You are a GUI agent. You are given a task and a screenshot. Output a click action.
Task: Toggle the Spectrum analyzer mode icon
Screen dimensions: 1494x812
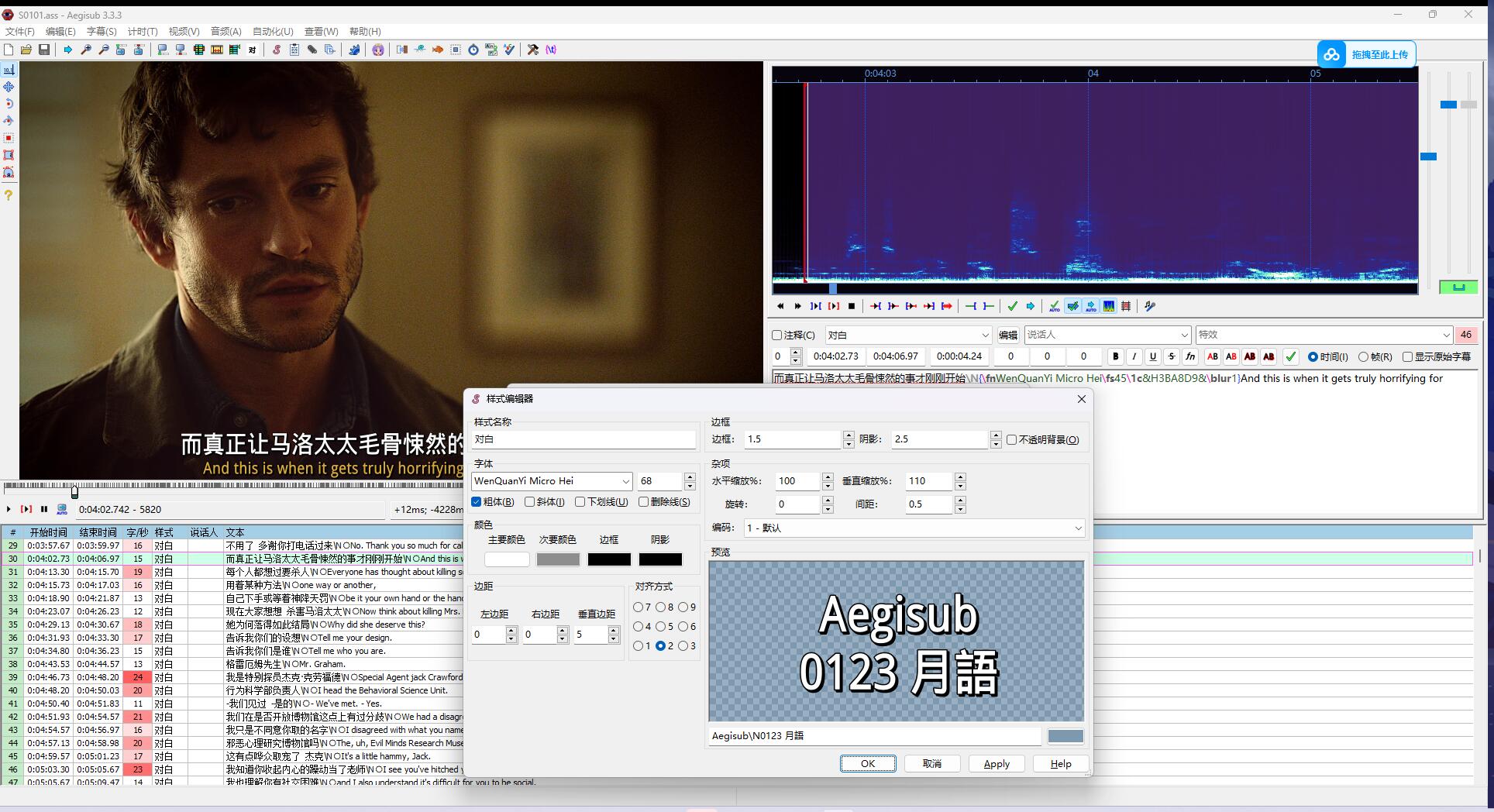coord(1109,307)
